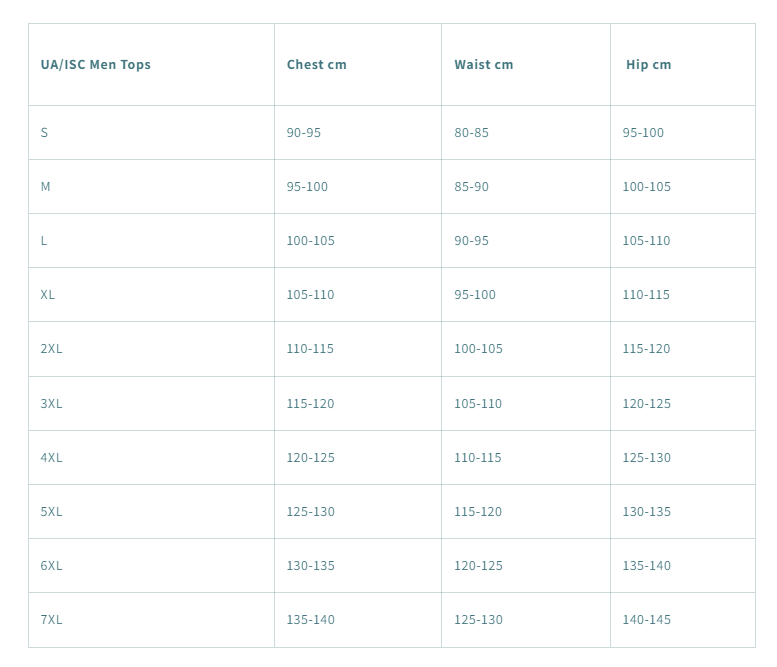Image resolution: width=777 pixels, height=667 pixels.
Task: Click the 3XL size row label
Action: pyautogui.click(x=51, y=404)
